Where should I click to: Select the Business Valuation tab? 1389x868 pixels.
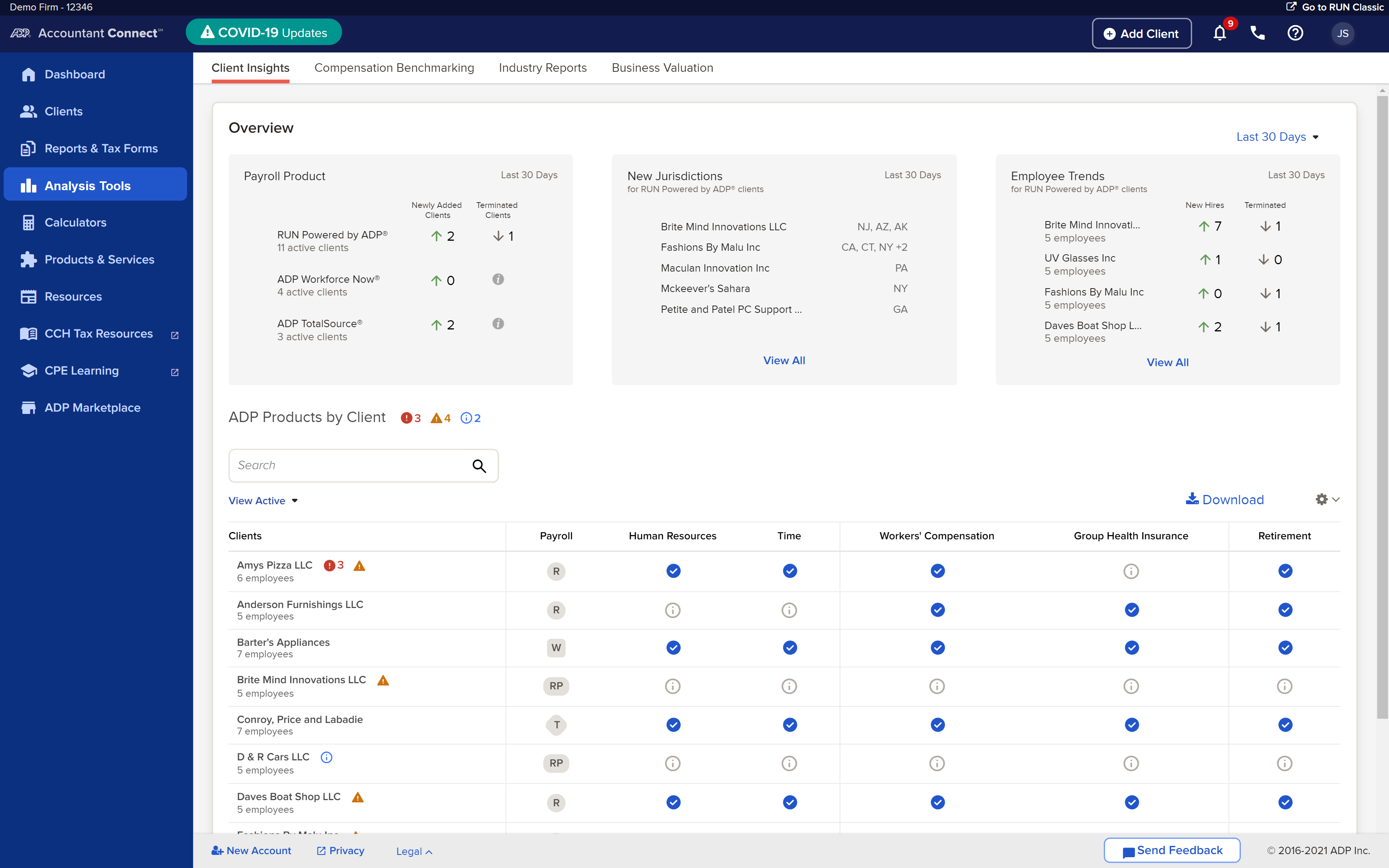point(663,67)
